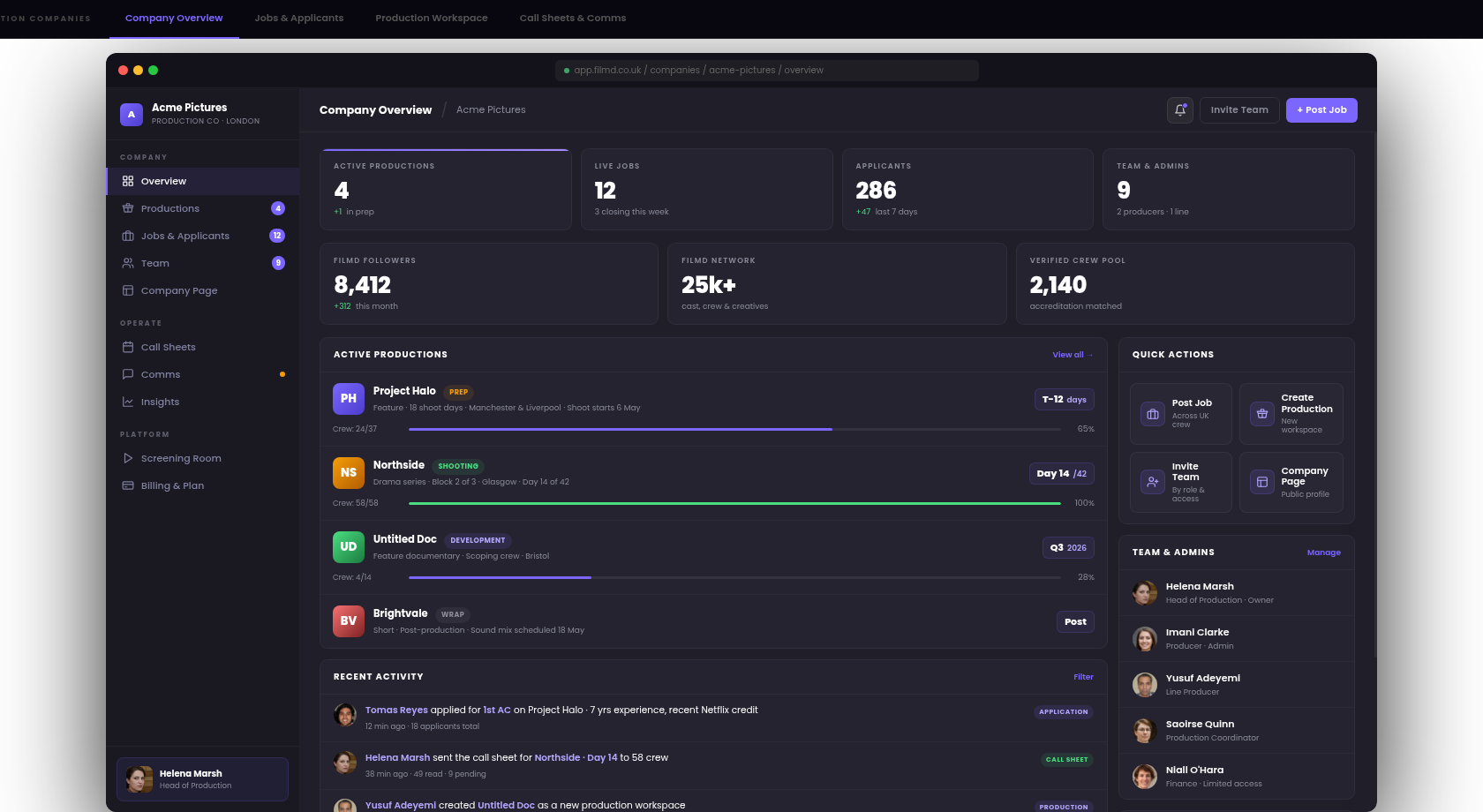Image resolution: width=1483 pixels, height=812 pixels.
Task: Click Yusuf Adeyemi avatar in team list
Action: click(1145, 685)
